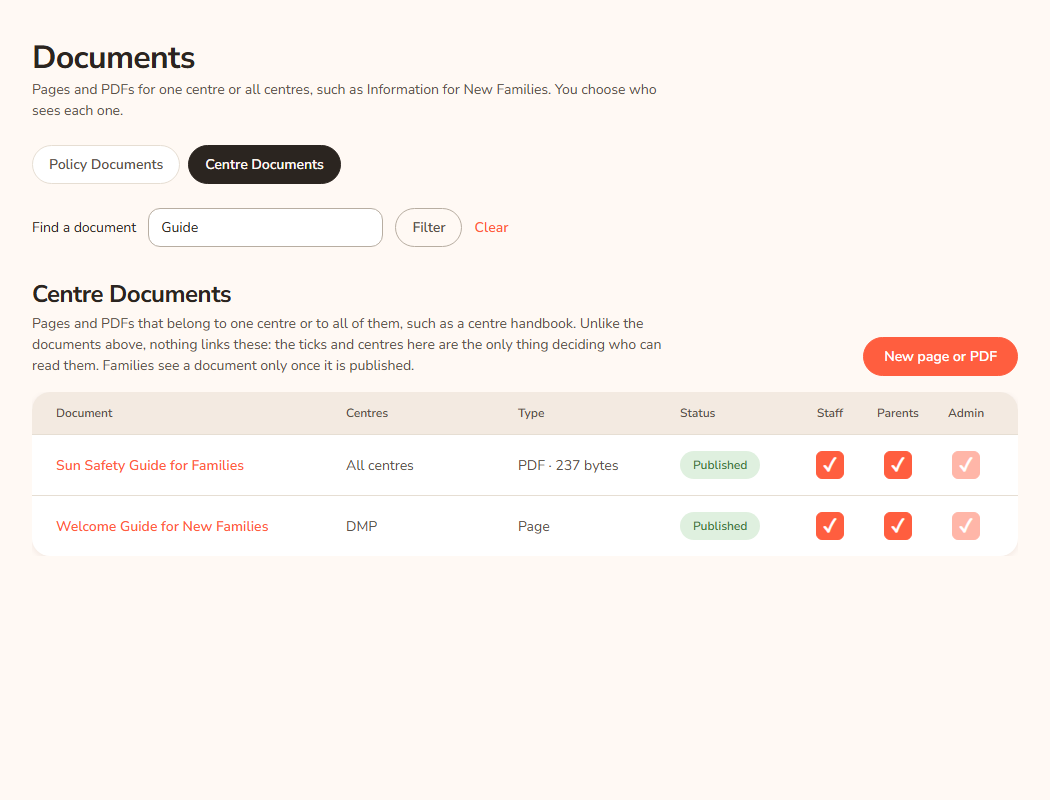Click the Centres column header
This screenshot has width=1050, height=800.
pos(367,413)
